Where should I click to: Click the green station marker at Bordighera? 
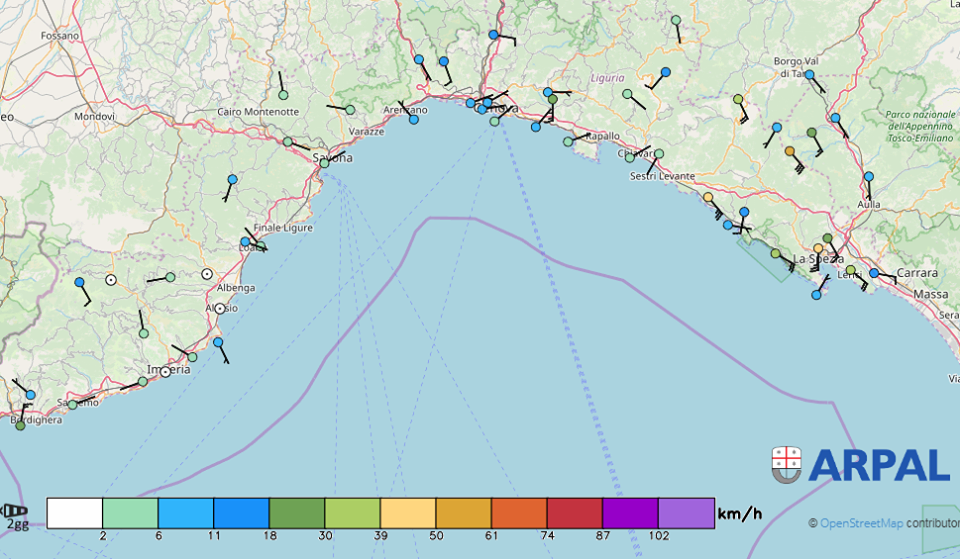(20, 426)
